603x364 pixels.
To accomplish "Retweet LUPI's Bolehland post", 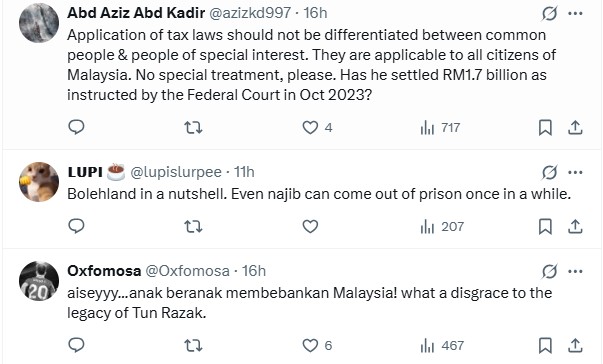I will pyautogui.click(x=193, y=226).
